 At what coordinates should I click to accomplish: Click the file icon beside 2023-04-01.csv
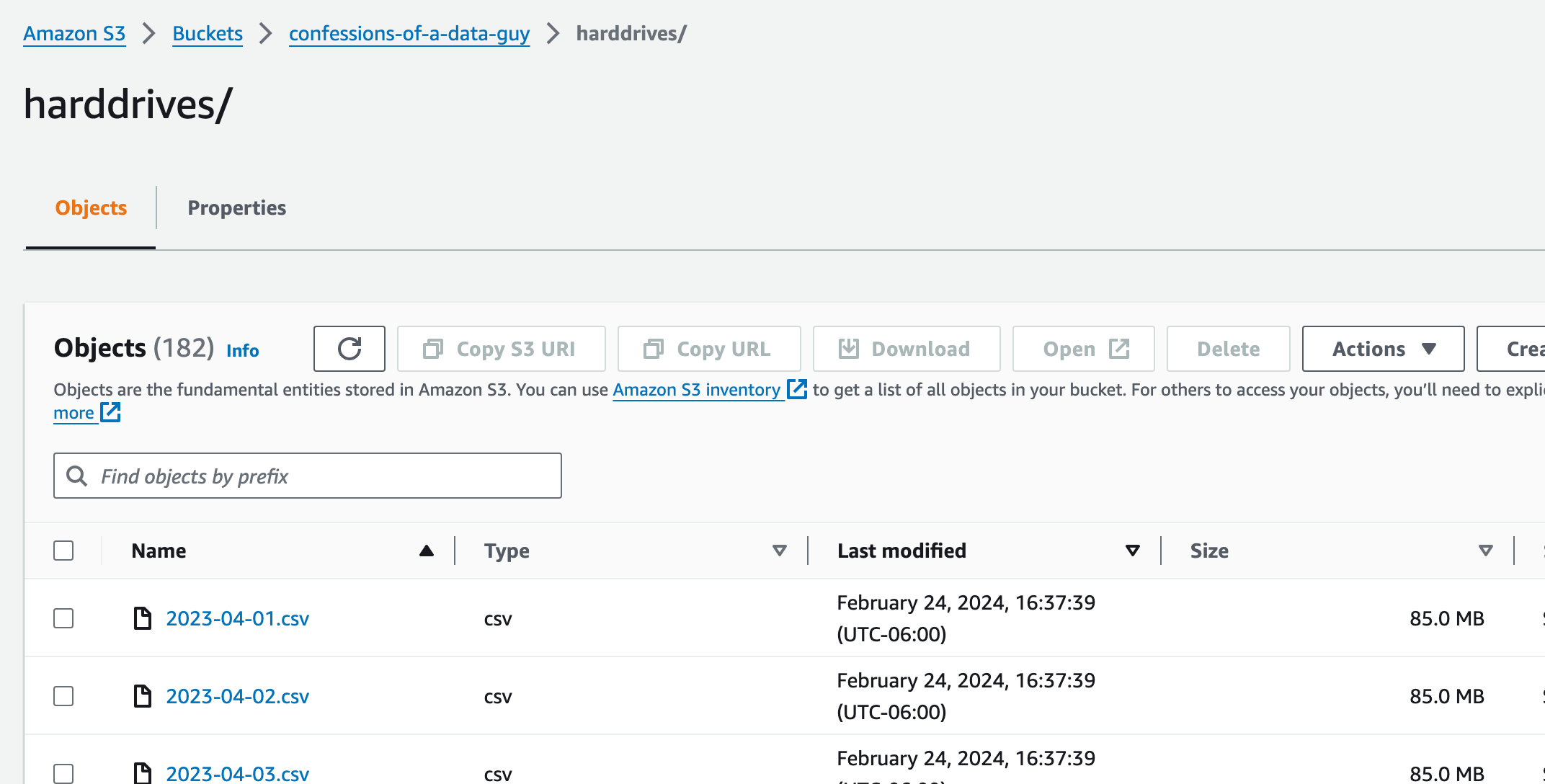(143, 618)
